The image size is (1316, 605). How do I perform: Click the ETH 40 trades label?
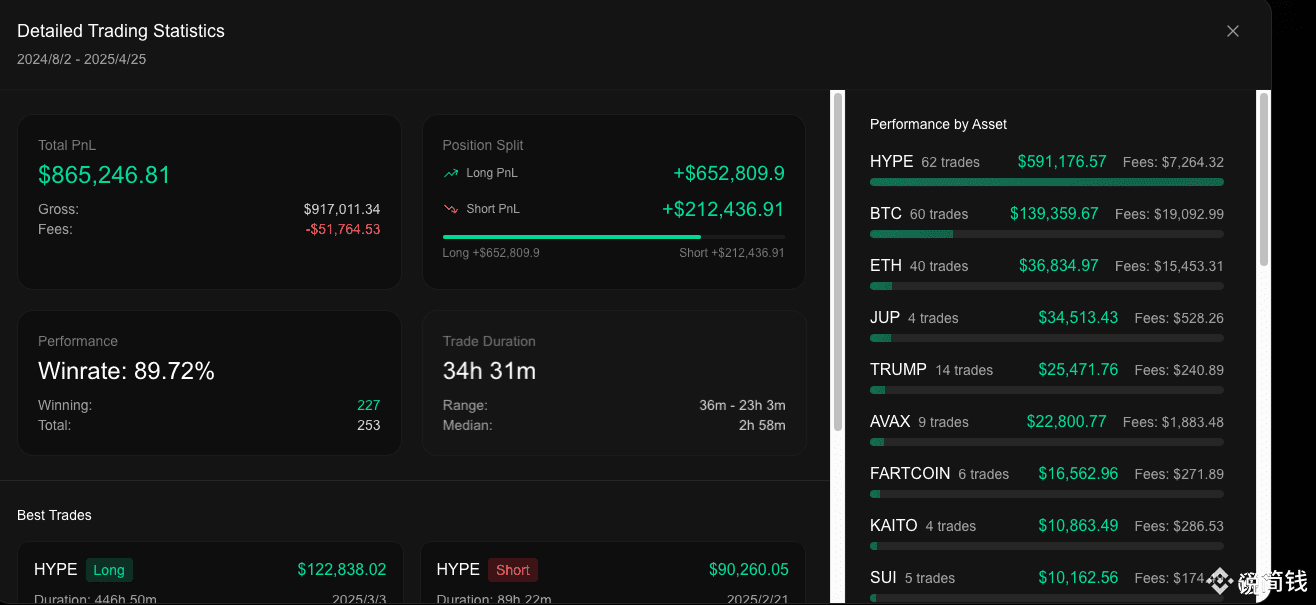coord(939,266)
